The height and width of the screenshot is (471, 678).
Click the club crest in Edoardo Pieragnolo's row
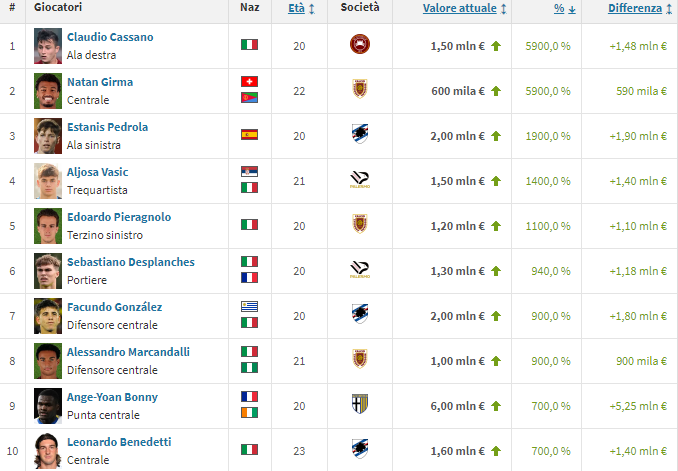359,224
